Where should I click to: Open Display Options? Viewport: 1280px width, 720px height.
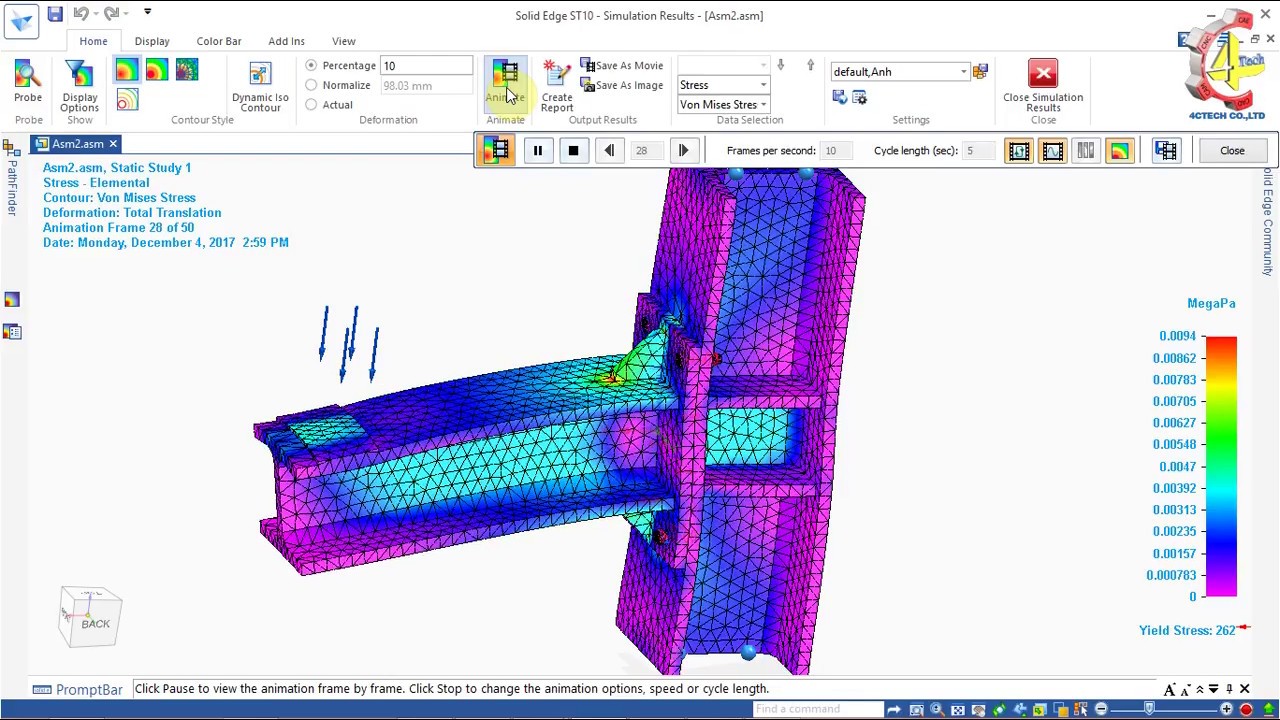pos(79,86)
